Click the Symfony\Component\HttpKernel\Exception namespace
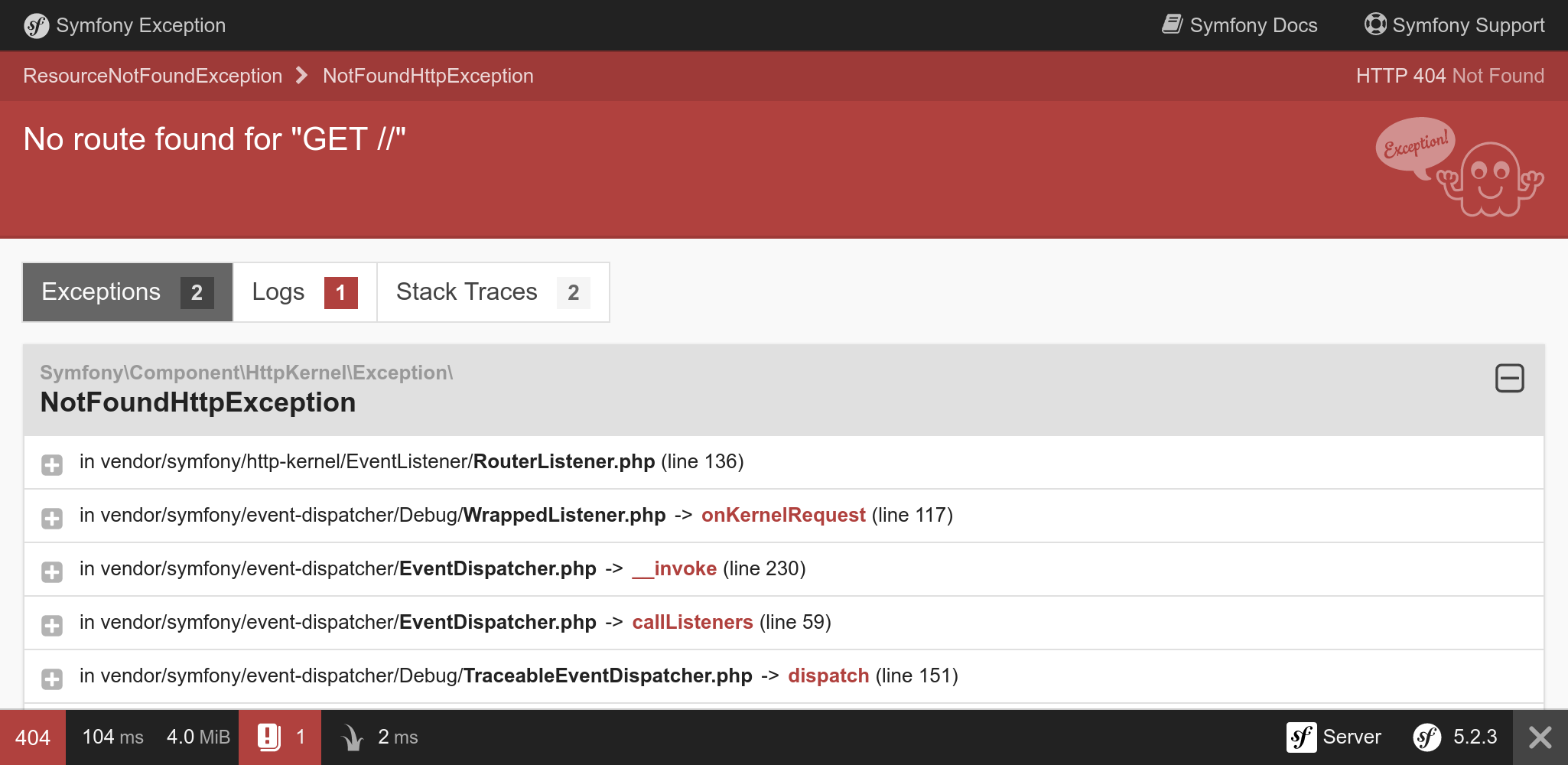This screenshot has width=1568, height=765. [246, 373]
